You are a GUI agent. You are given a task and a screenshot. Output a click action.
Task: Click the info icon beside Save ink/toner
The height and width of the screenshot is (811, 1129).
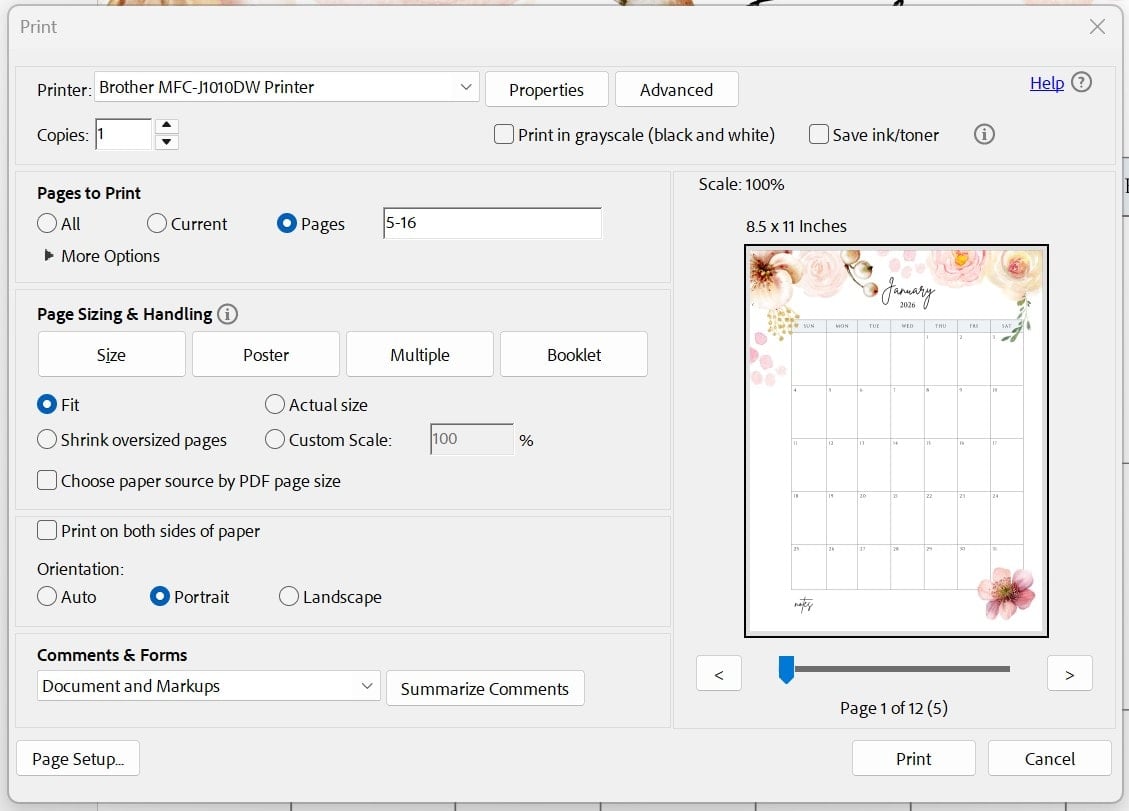click(x=984, y=134)
